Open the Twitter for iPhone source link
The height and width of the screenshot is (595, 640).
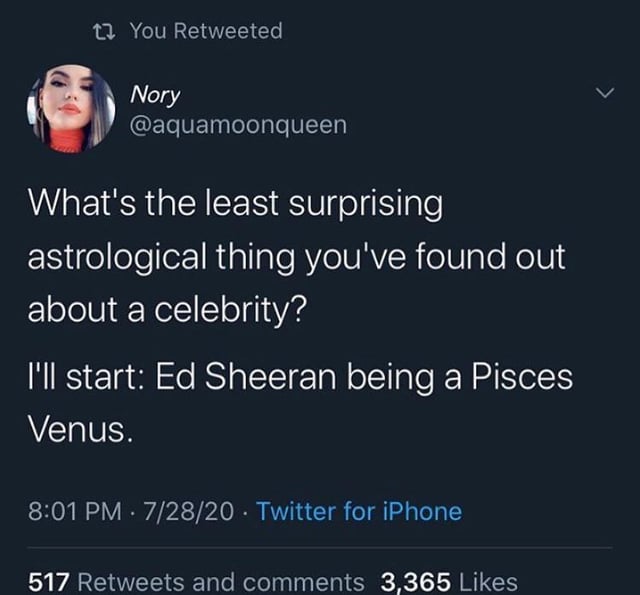(359, 512)
